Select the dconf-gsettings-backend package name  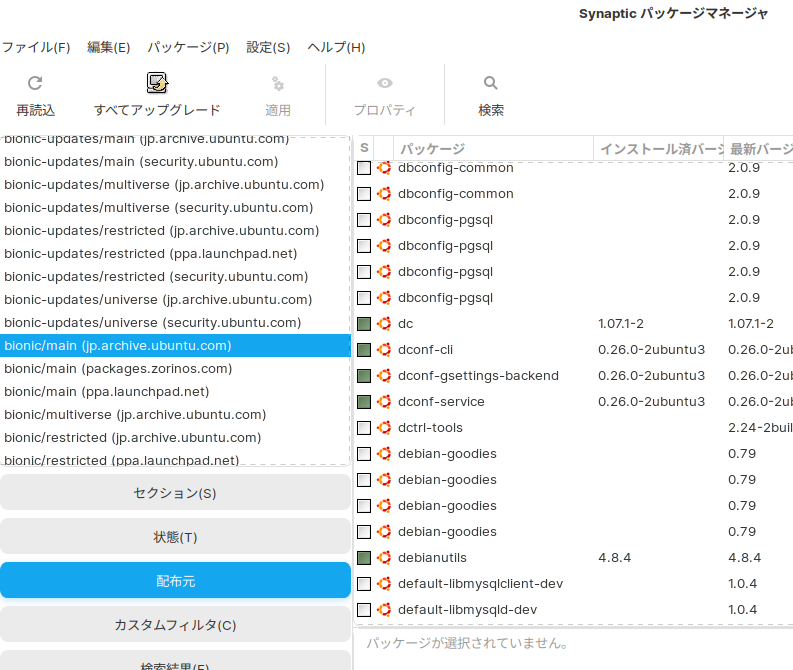coord(478,376)
